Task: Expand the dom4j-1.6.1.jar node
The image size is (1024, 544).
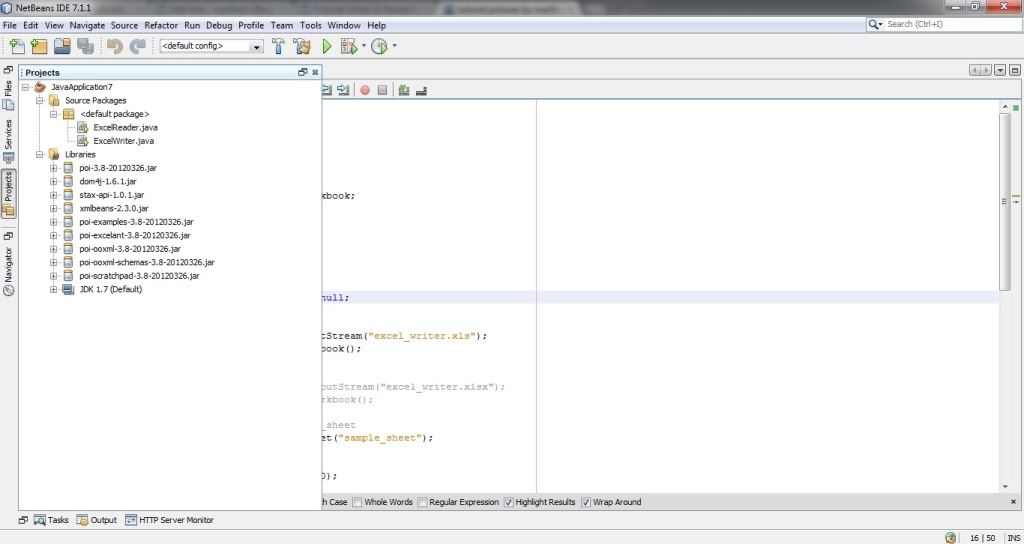Action: tap(54, 182)
